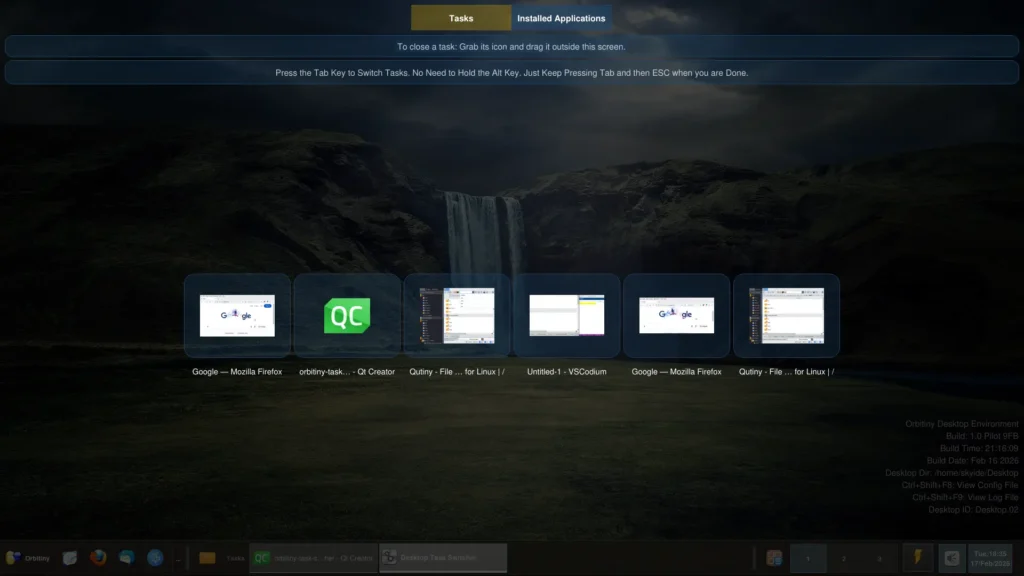Viewport: 1024px width, 576px height.
Task: Click the blue globe launcher in taskbar
Action: click(155, 558)
